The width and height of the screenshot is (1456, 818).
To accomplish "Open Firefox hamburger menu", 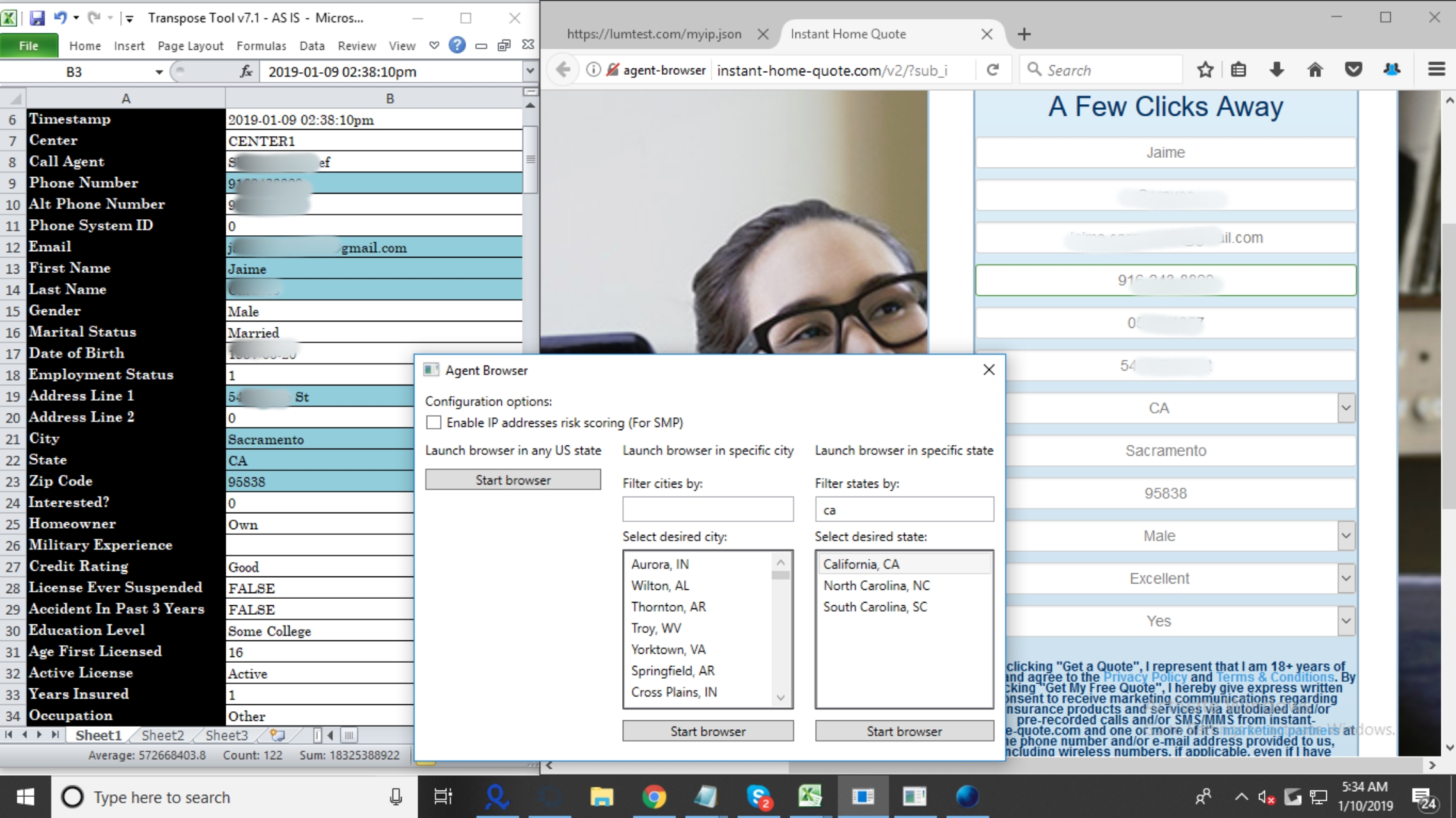I will pos(1436,70).
